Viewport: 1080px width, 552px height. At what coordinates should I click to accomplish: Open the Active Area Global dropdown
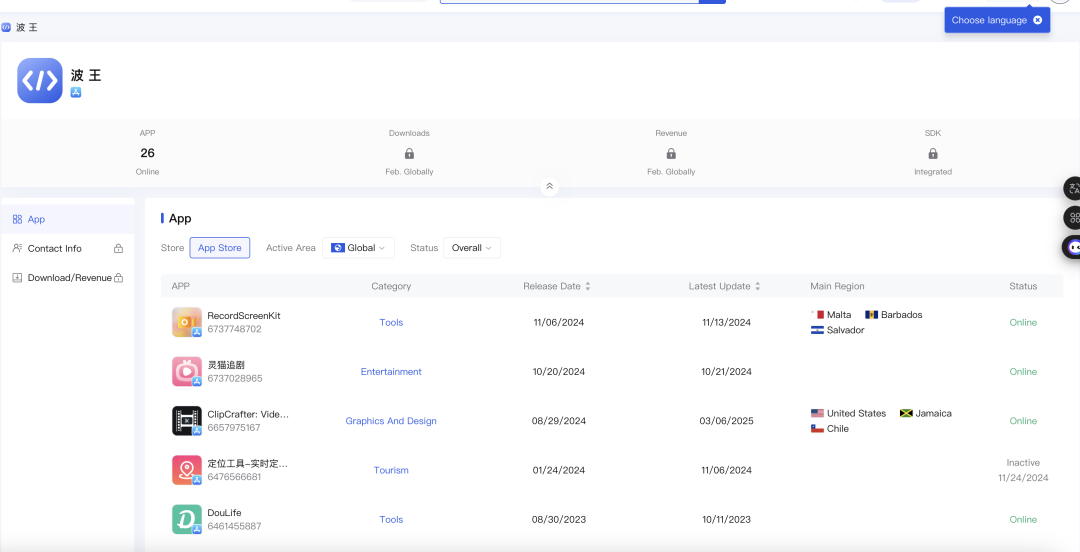point(358,248)
